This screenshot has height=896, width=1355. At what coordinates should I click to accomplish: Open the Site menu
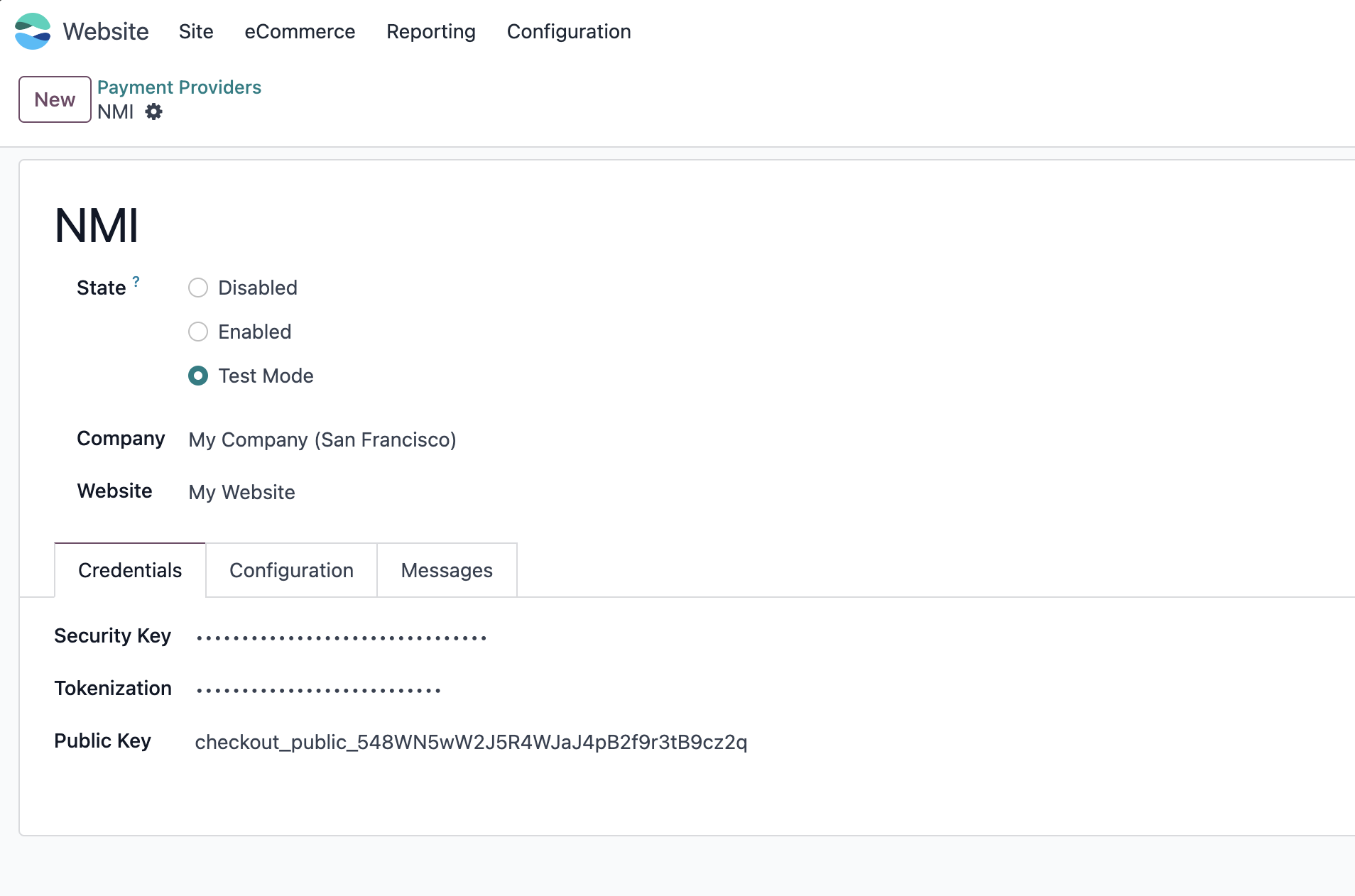(196, 31)
